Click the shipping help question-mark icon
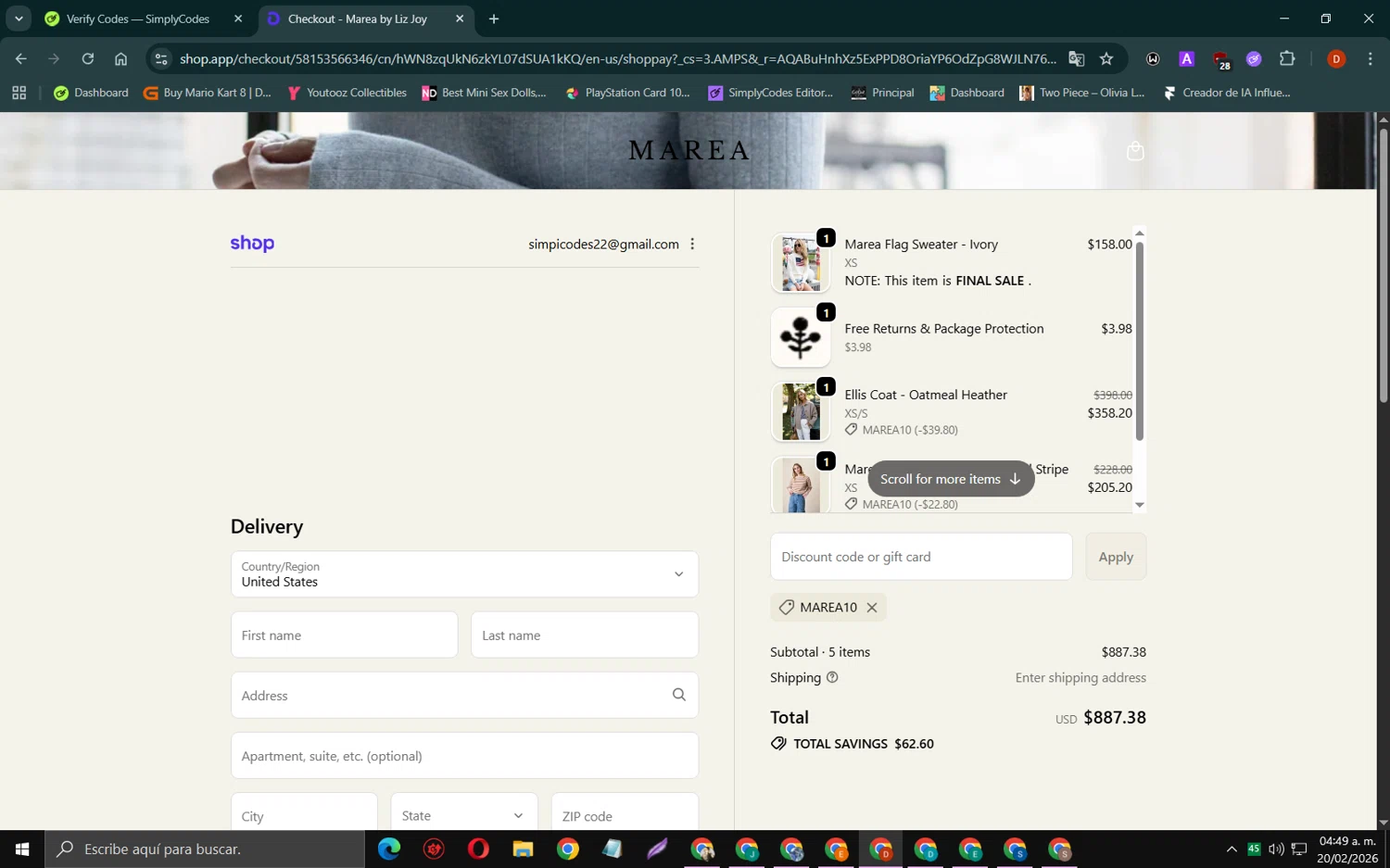 [x=832, y=677]
